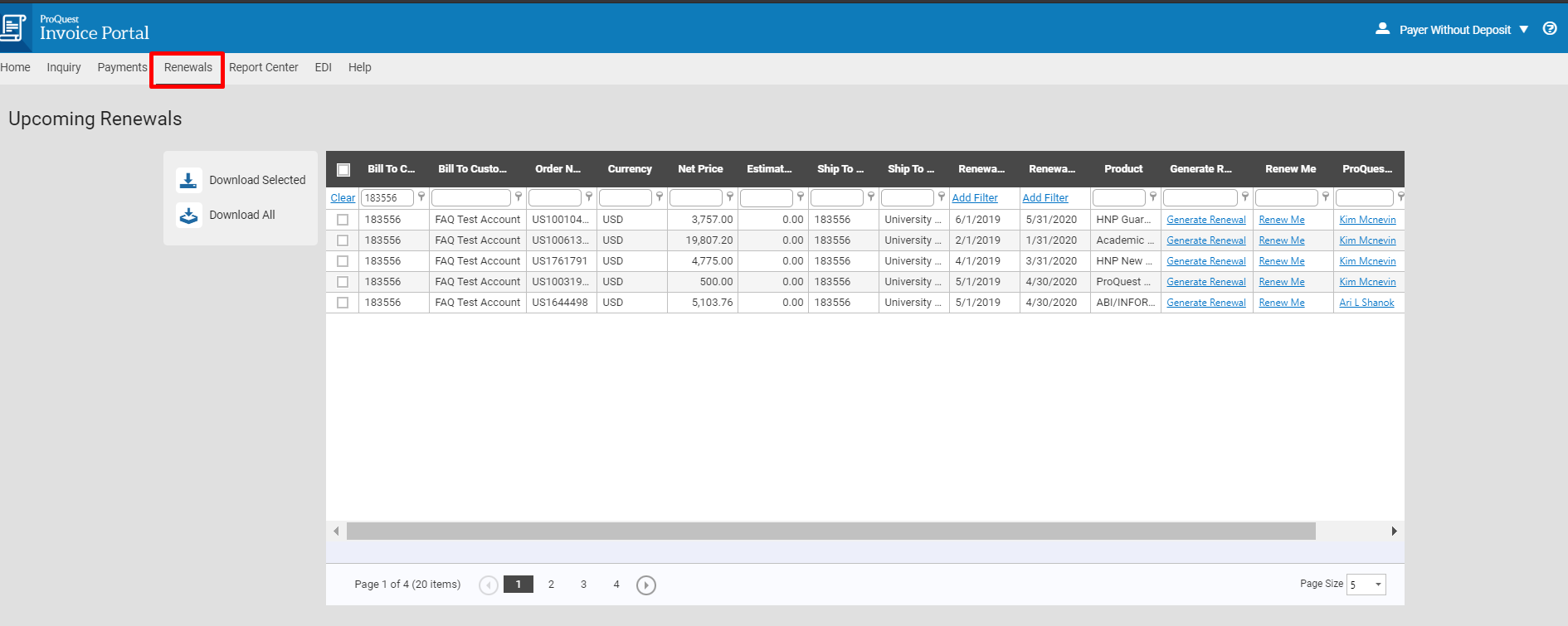1568x626 pixels.
Task: Open the Page Size dropdown
Action: click(x=1366, y=585)
